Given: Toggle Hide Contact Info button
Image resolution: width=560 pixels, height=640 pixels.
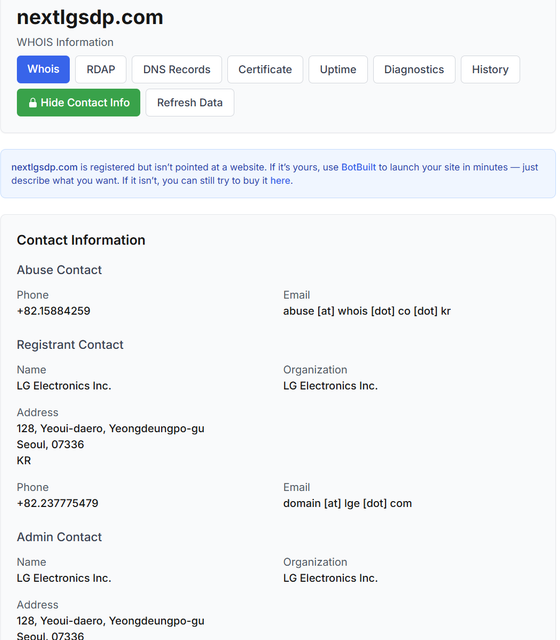Looking at the screenshot, I should coord(78,103).
